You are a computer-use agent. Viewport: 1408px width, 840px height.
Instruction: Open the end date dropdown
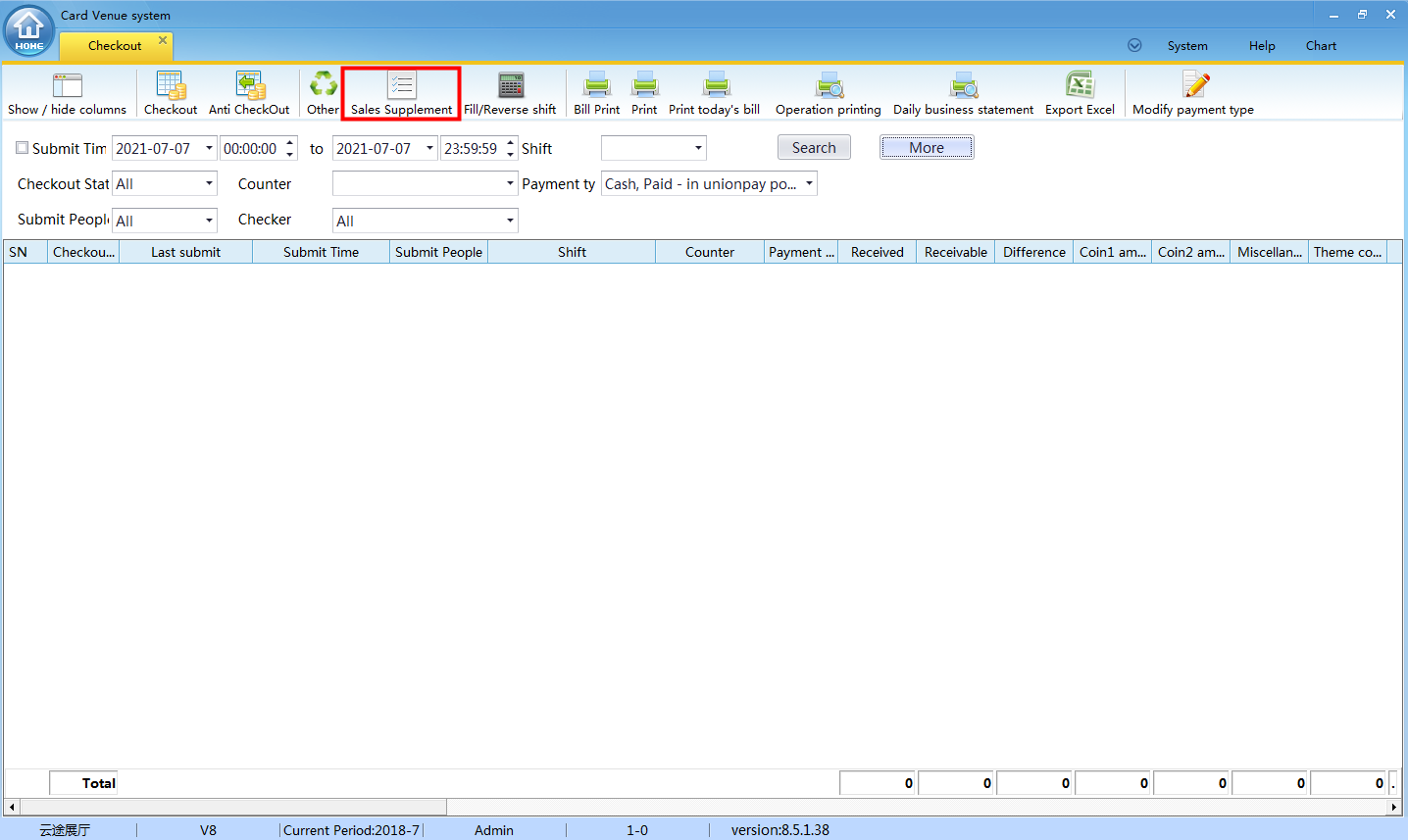429,148
